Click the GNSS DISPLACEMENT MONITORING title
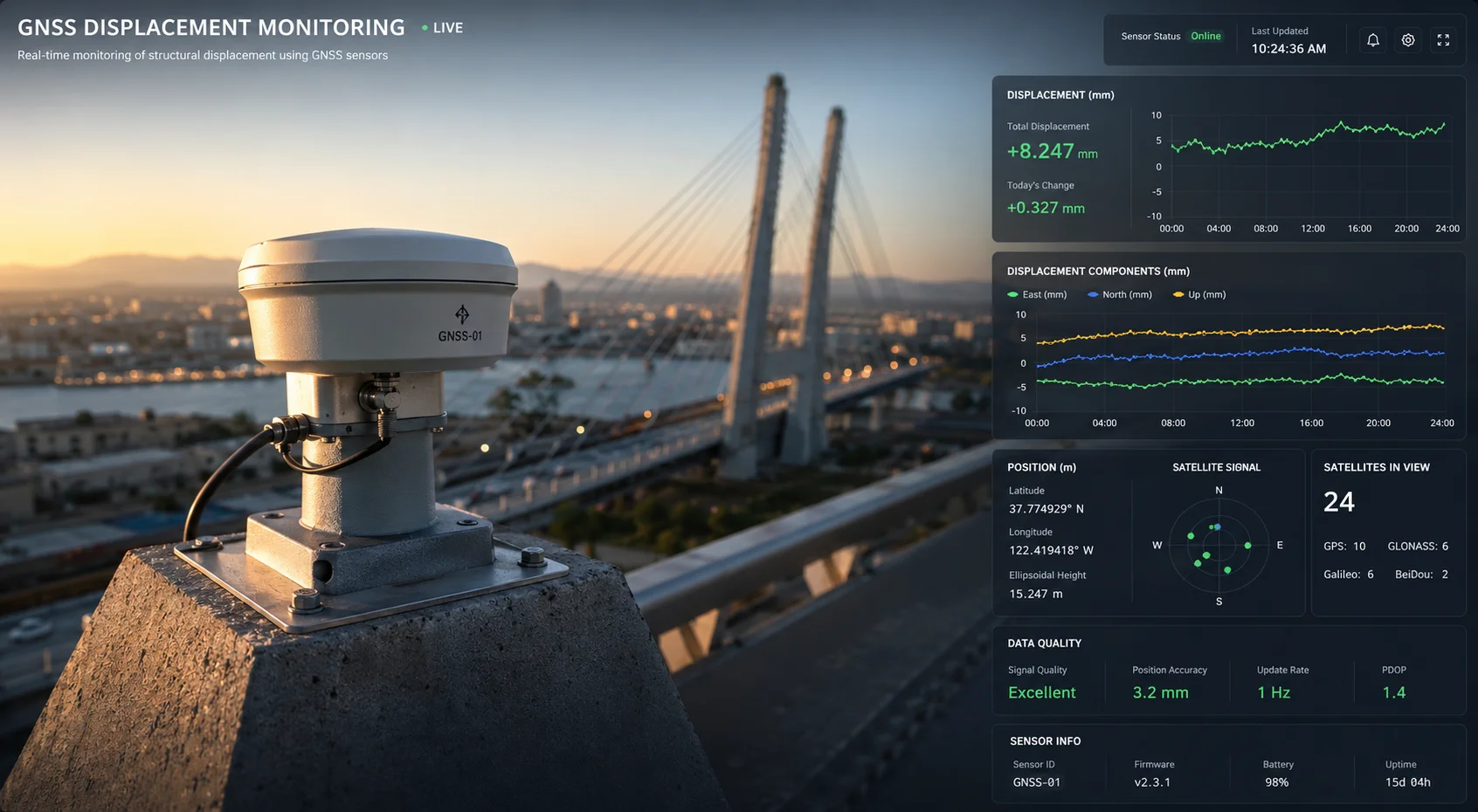The width and height of the screenshot is (1478, 812). click(x=211, y=28)
